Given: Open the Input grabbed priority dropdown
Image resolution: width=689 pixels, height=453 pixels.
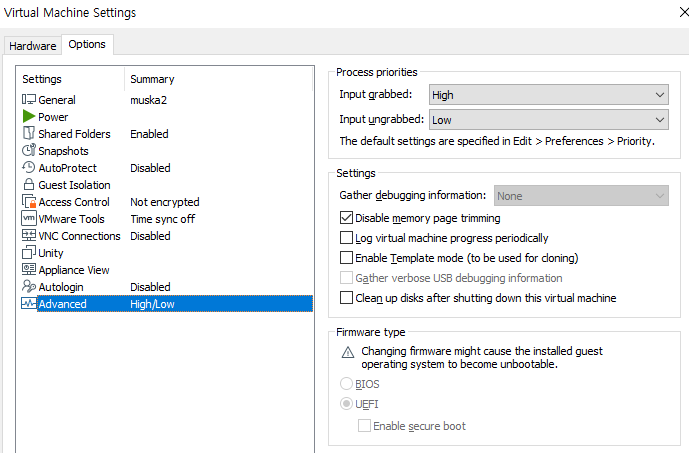Looking at the screenshot, I should (548, 94).
